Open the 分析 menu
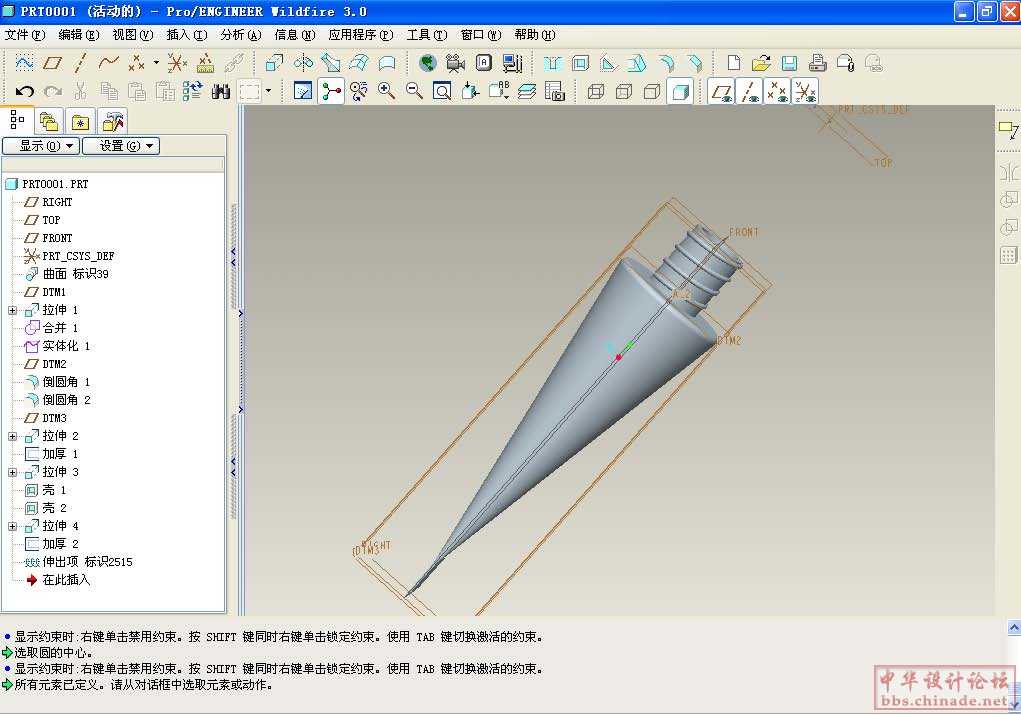 pos(241,35)
